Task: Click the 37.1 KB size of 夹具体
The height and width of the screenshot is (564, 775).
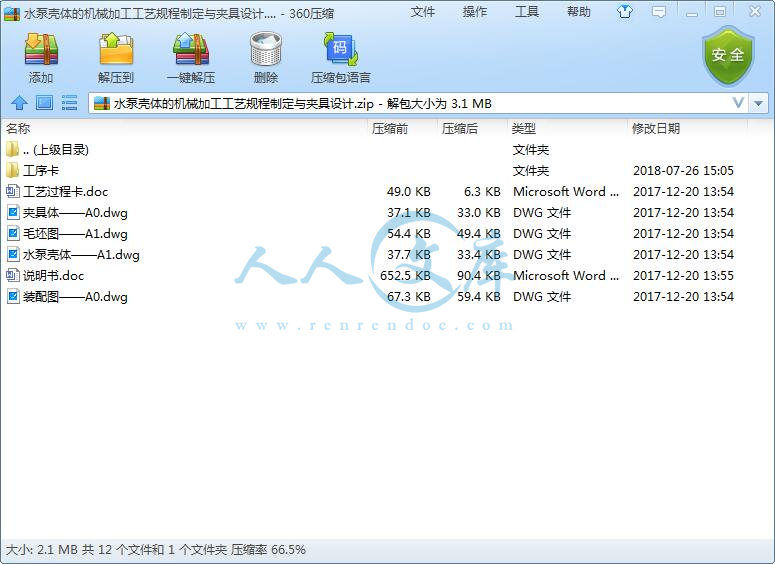Action: (x=409, y=213)
